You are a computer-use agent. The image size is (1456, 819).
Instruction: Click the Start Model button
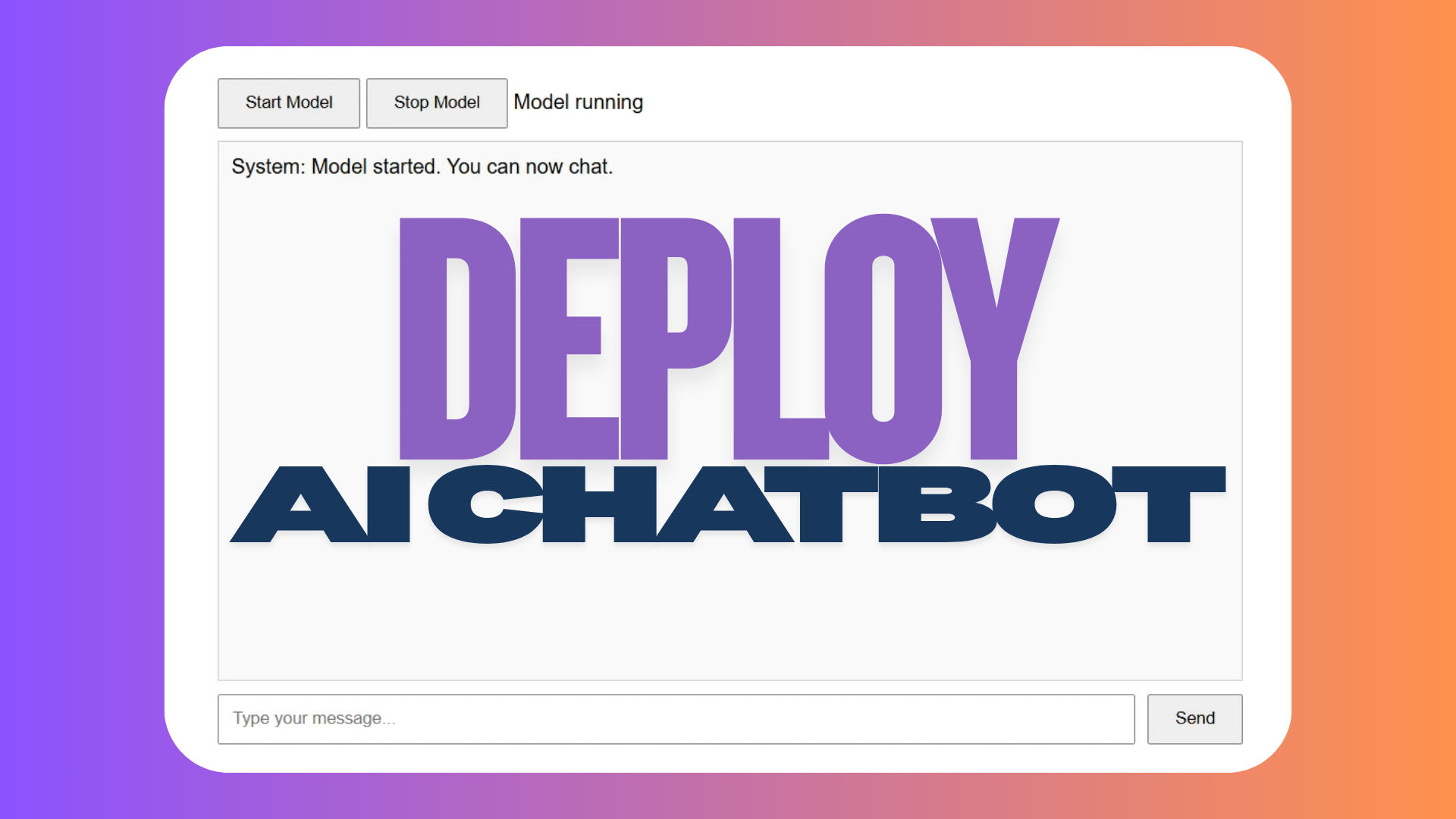(x=288, y=103)
